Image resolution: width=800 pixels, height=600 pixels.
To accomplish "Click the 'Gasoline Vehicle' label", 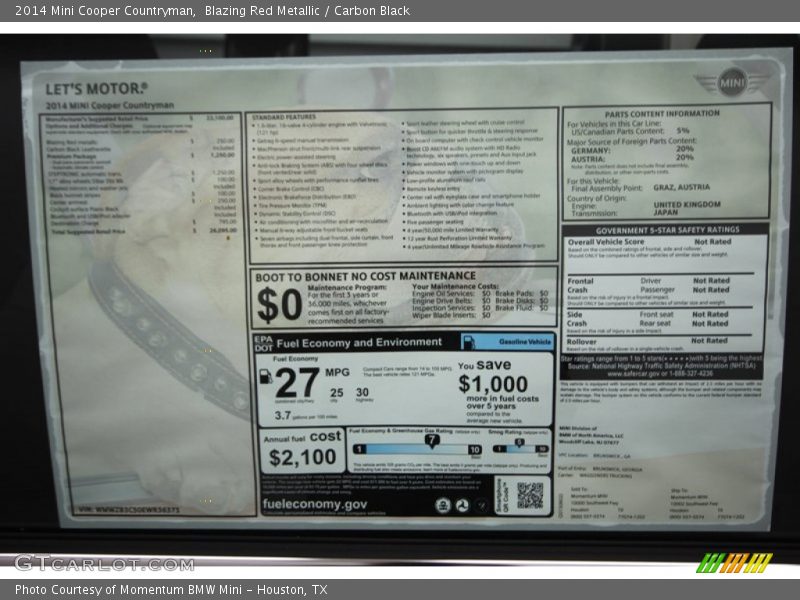I will coord(525,342).
